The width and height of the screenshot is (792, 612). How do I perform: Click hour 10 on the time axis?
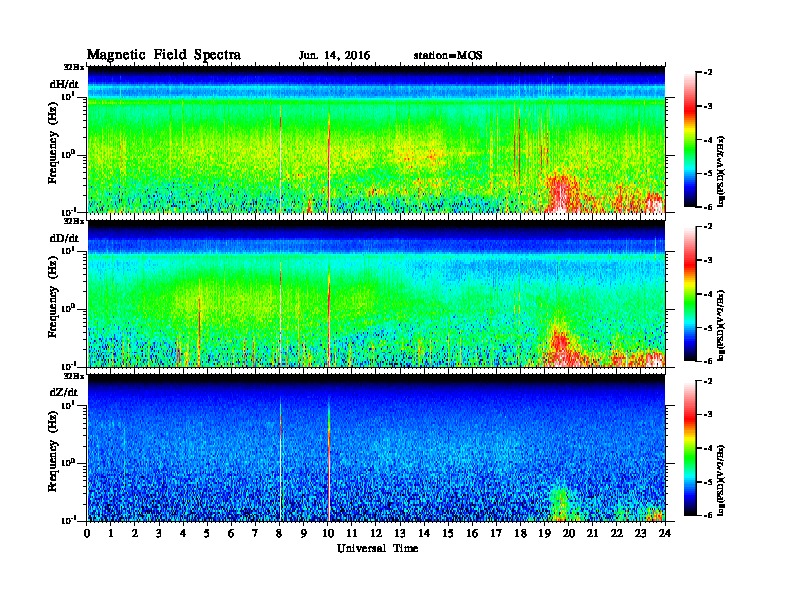point(327,534)
